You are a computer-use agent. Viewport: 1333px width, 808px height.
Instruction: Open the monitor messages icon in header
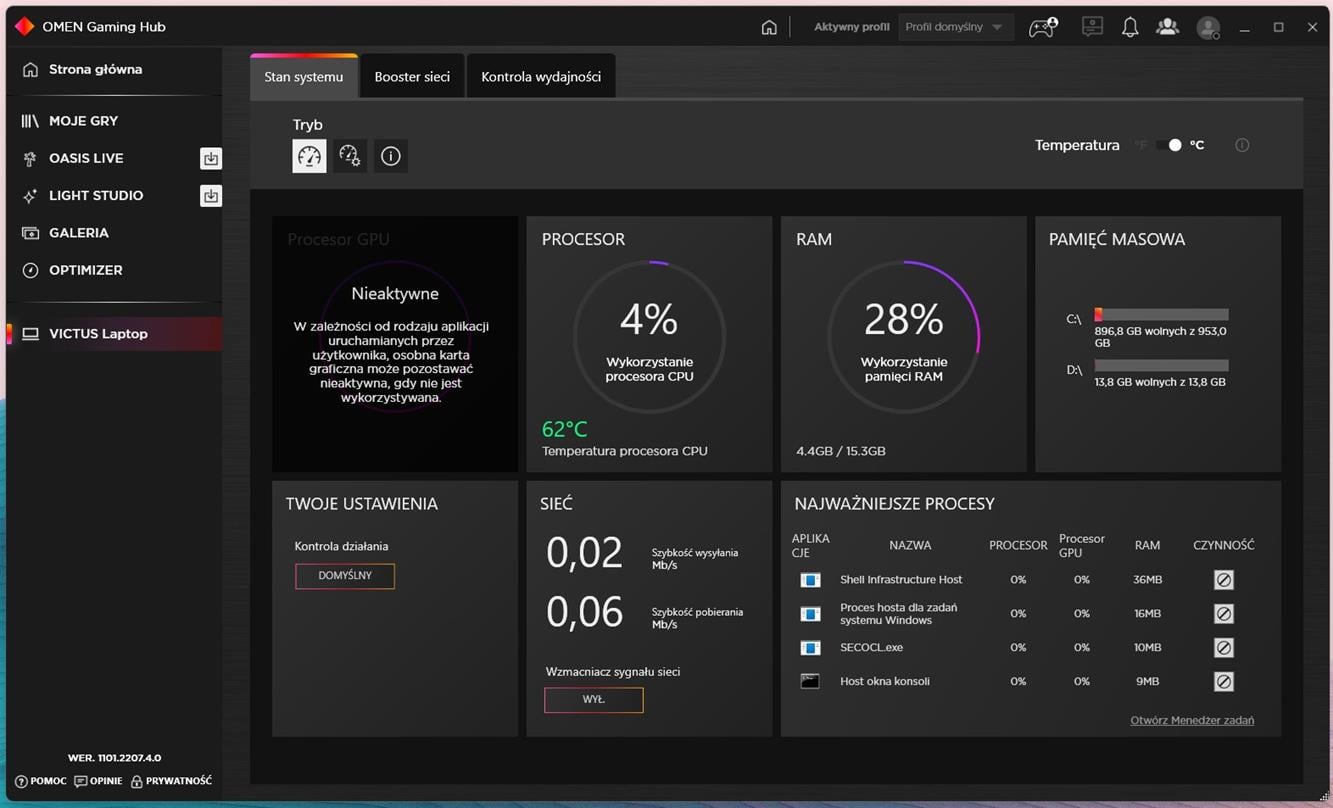pos(1092,27)
